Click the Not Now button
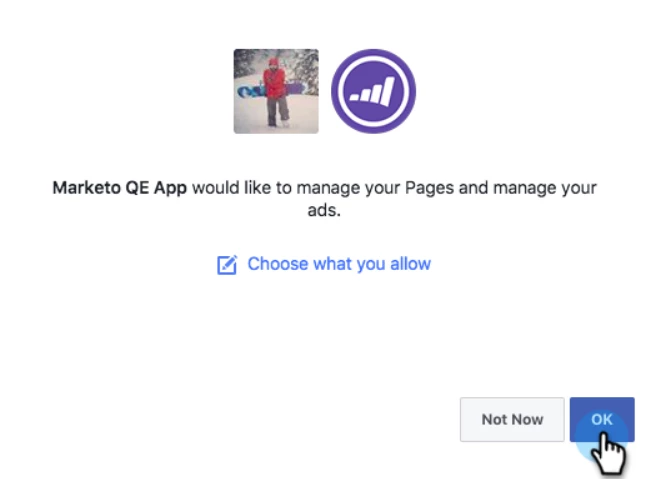This screenshot has width=659, height=479. click(x=512, y=419)
